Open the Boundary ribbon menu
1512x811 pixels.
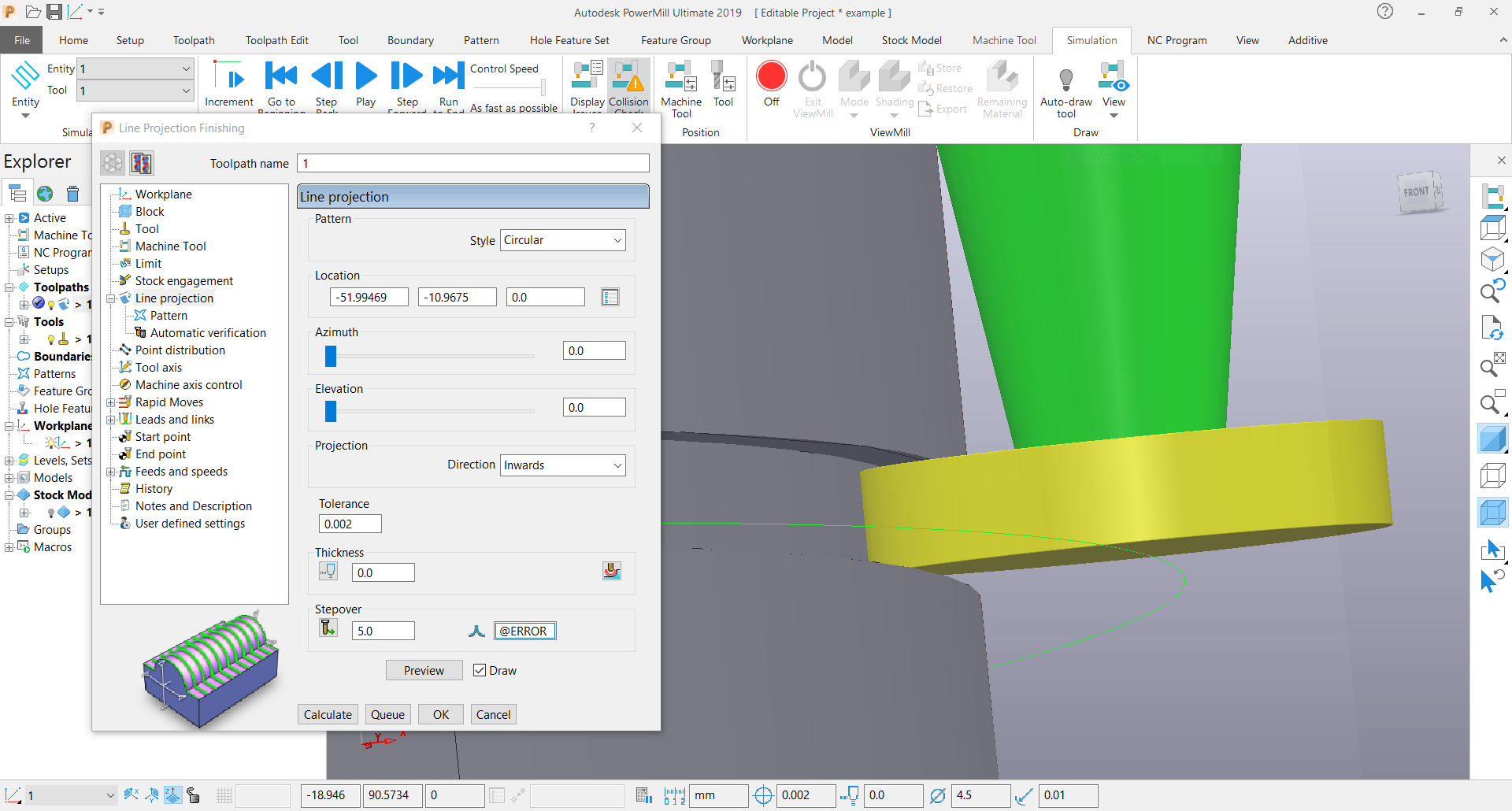click(x=410, y=40)
